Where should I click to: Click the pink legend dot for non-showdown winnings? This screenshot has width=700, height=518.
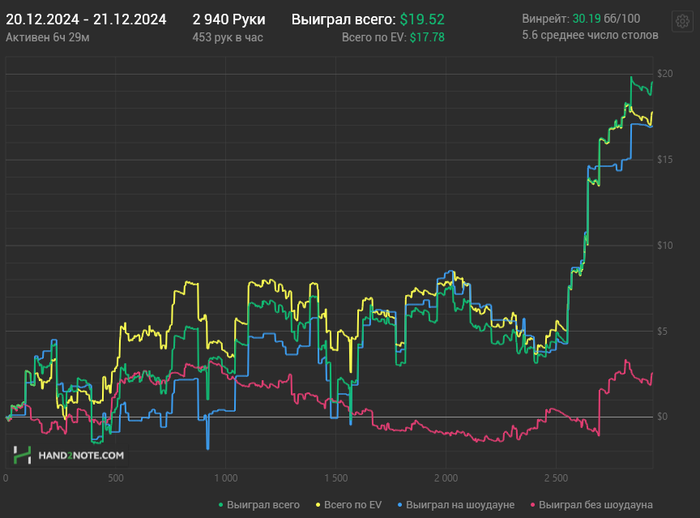(533, 505)
